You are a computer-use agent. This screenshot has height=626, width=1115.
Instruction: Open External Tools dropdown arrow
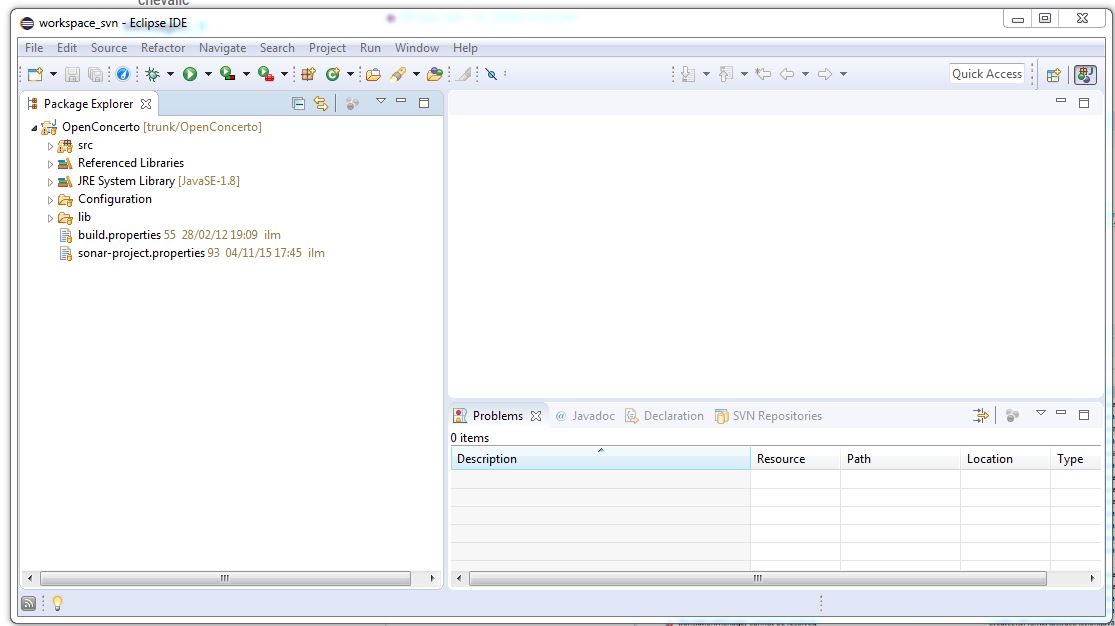[284, 74]
